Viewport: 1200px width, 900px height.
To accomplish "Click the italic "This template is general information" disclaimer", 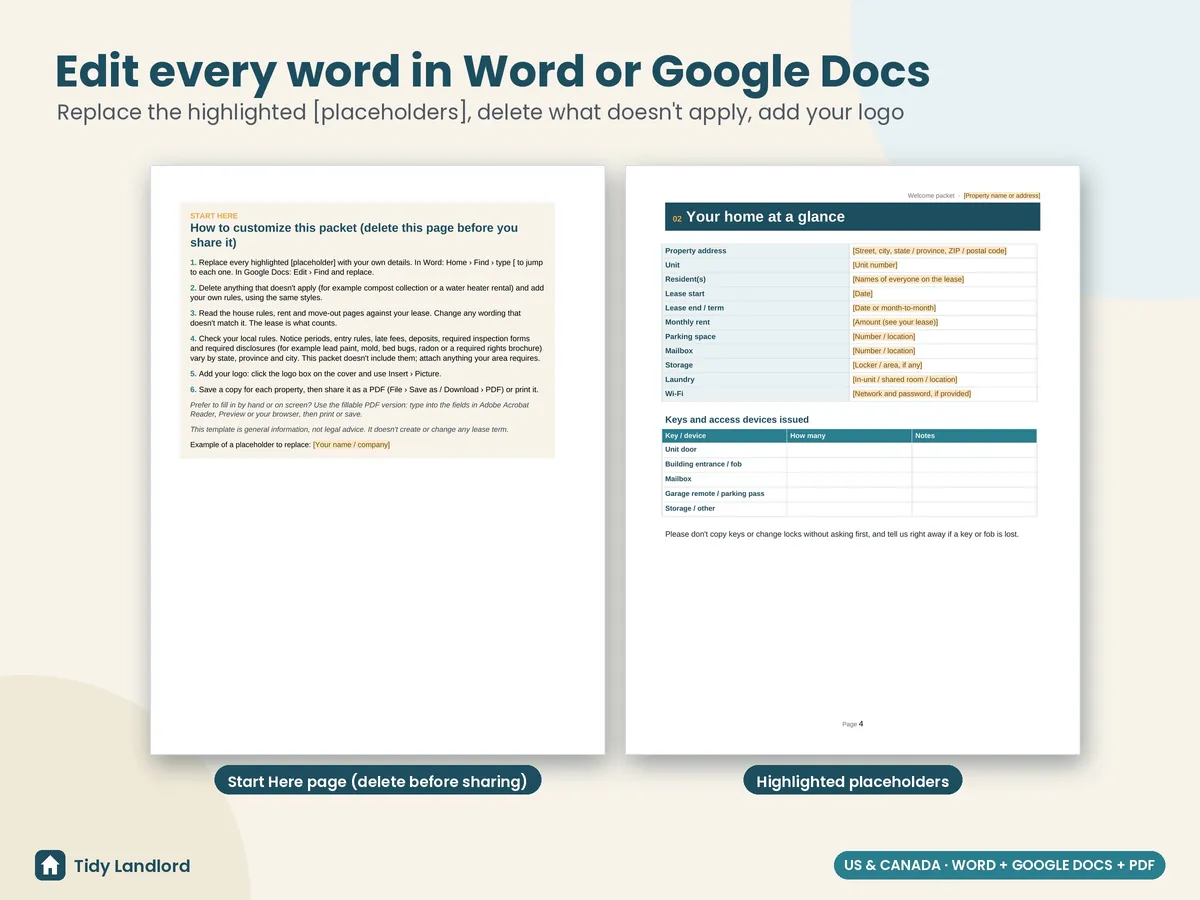I will tap(349, 429).
